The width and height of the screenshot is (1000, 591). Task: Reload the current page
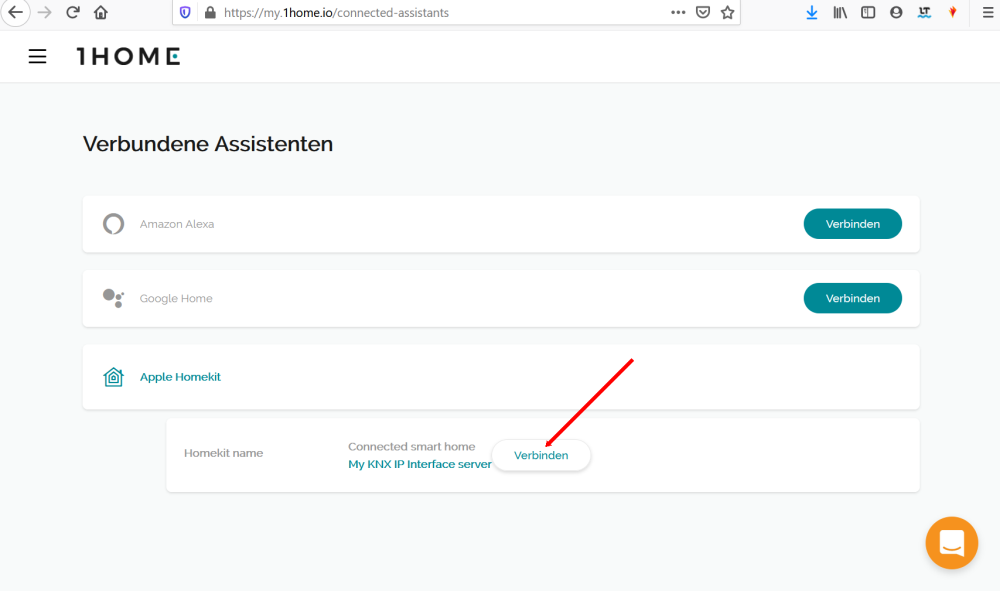(73, 13)
